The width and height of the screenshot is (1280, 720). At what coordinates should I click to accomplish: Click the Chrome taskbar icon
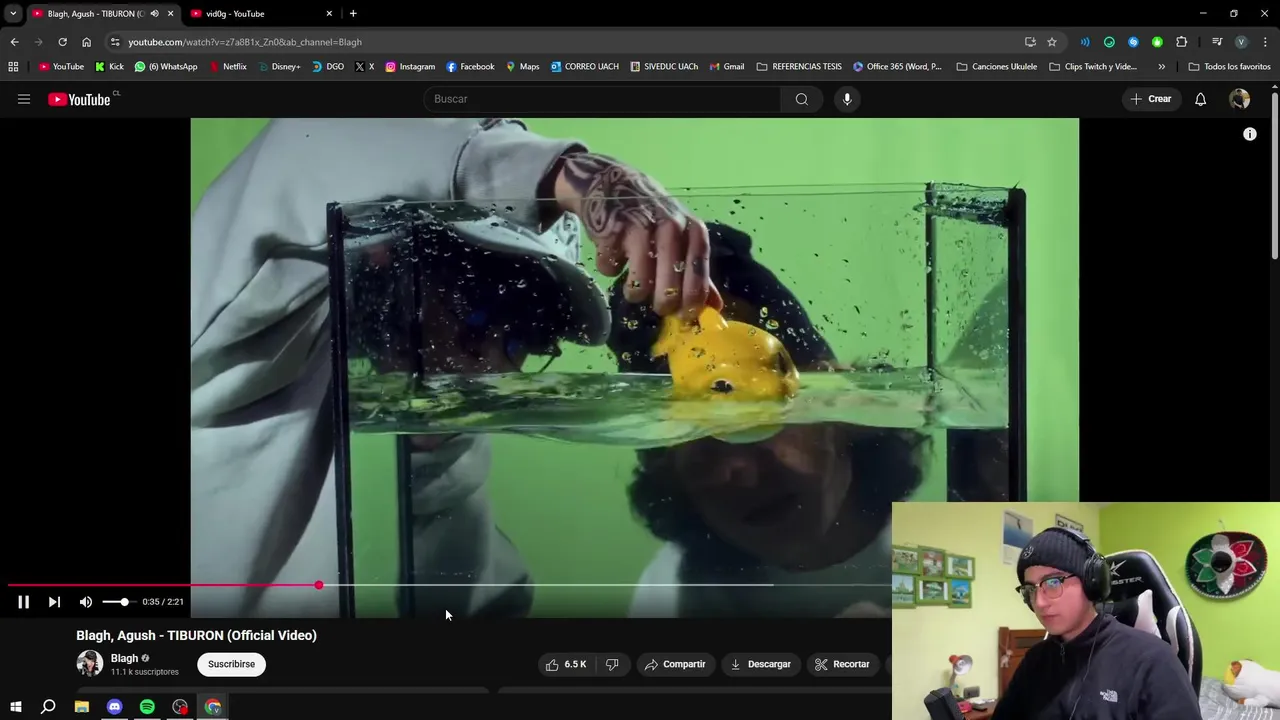tap(213, 707)
